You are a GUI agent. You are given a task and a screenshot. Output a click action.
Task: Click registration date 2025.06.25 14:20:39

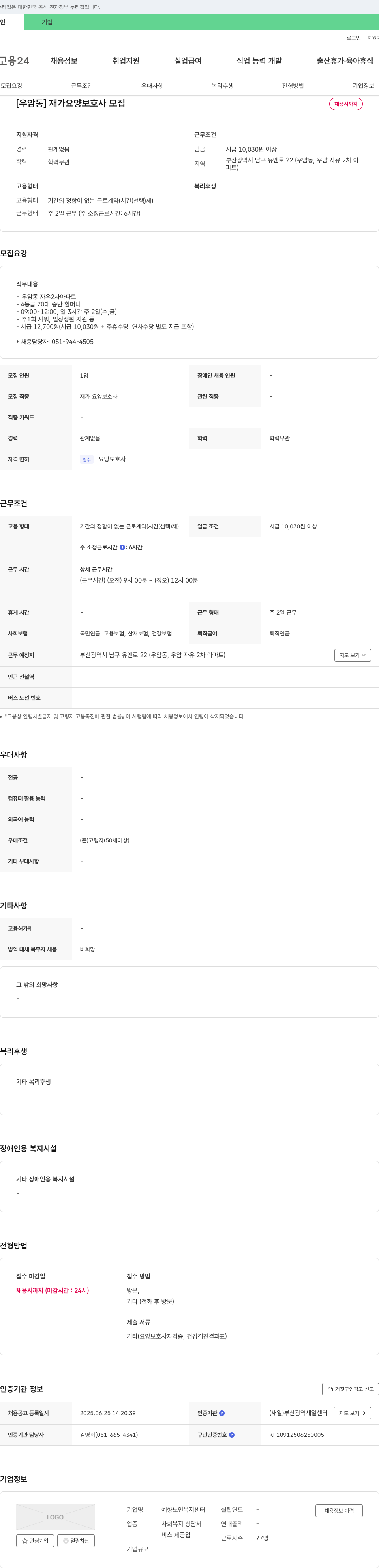[x=108, y=1413]
